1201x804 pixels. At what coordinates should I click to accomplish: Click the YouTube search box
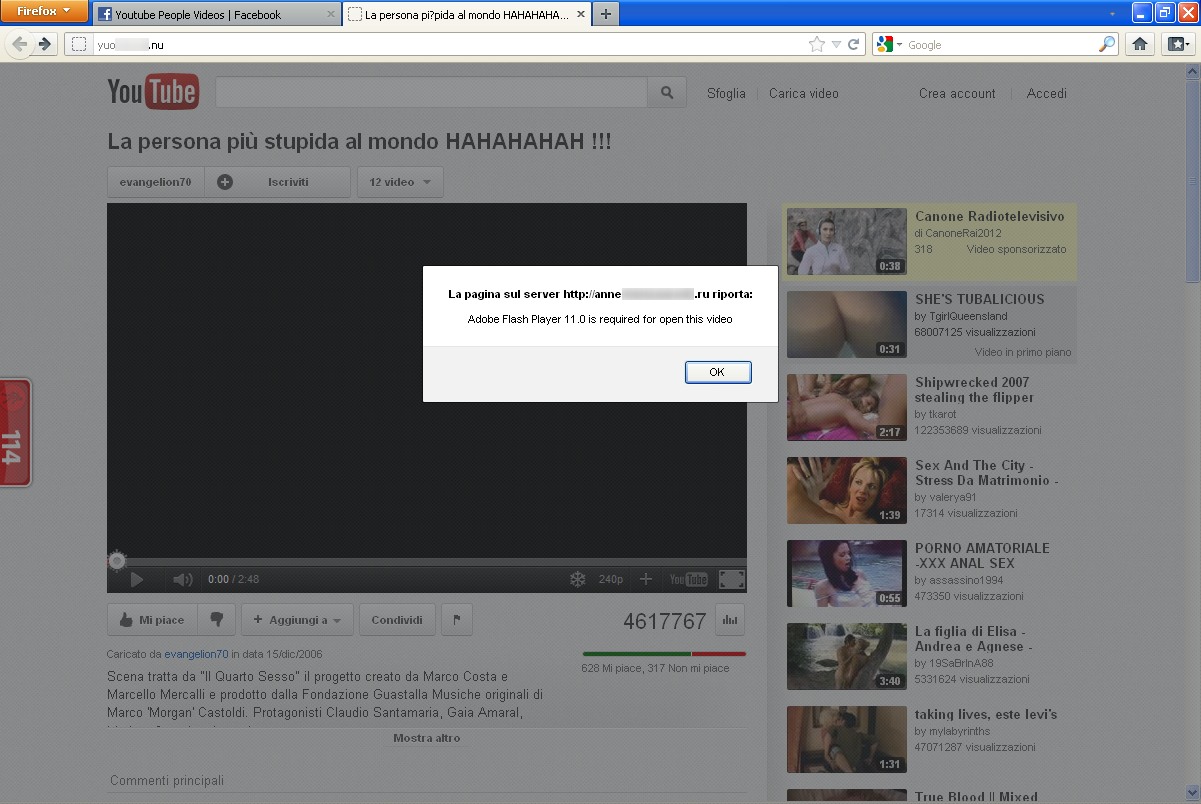[431, 92]
